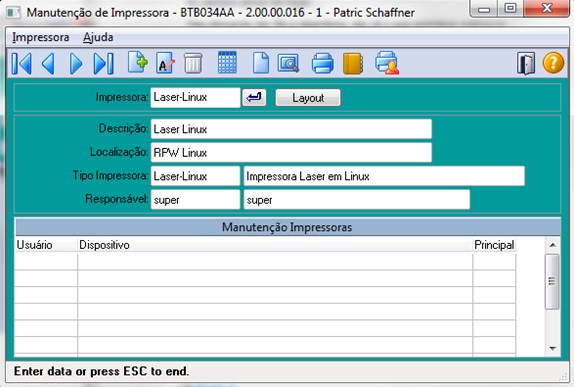Click the status bar message text
574x387 pixels.
(x=101, y=371)
